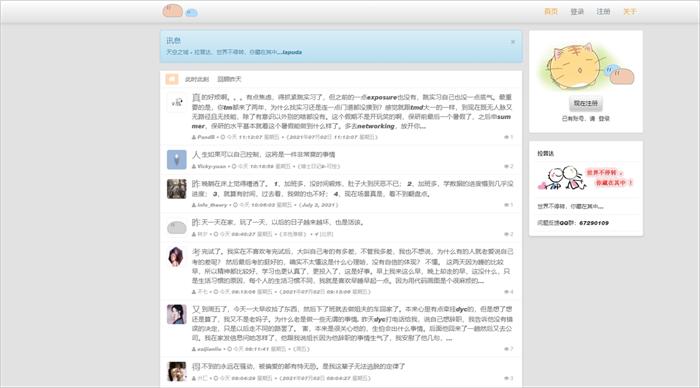The height and width of the screenshot is (388, 700).
Task: Open the 关于 navigation item
Action: coord(629,12)
